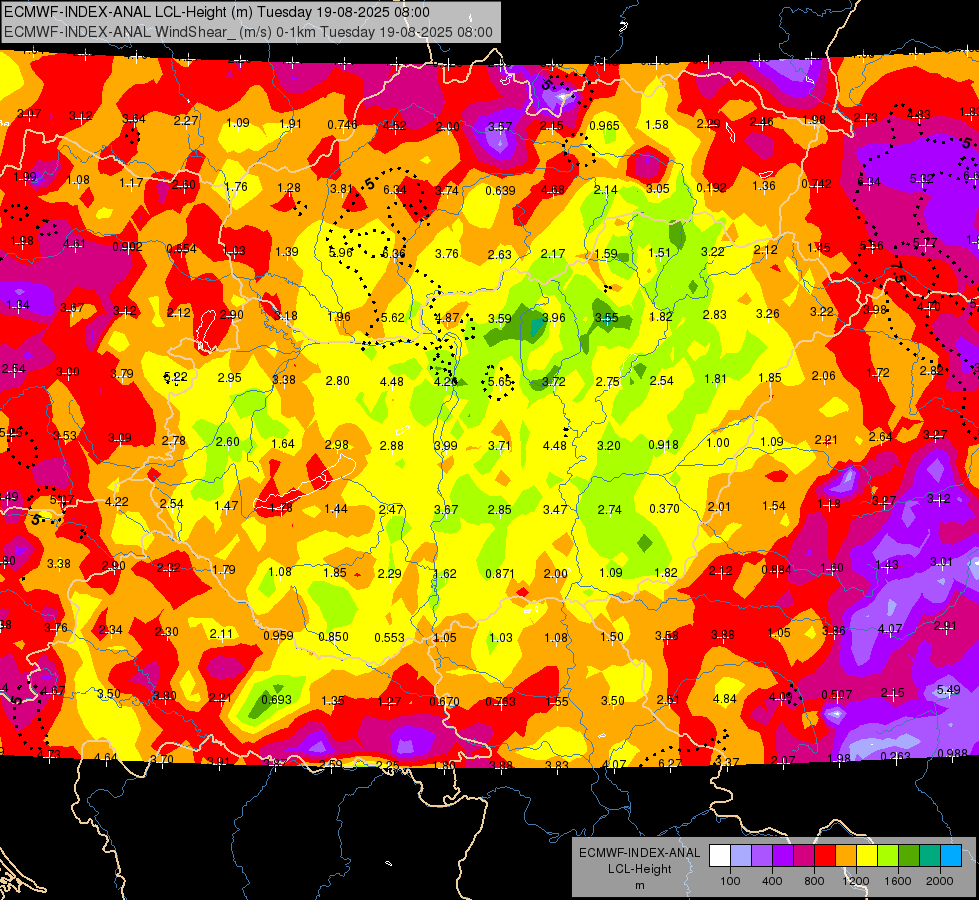Click the wind shear value 0.884
The image size is (979, 900).
[777, 570]
